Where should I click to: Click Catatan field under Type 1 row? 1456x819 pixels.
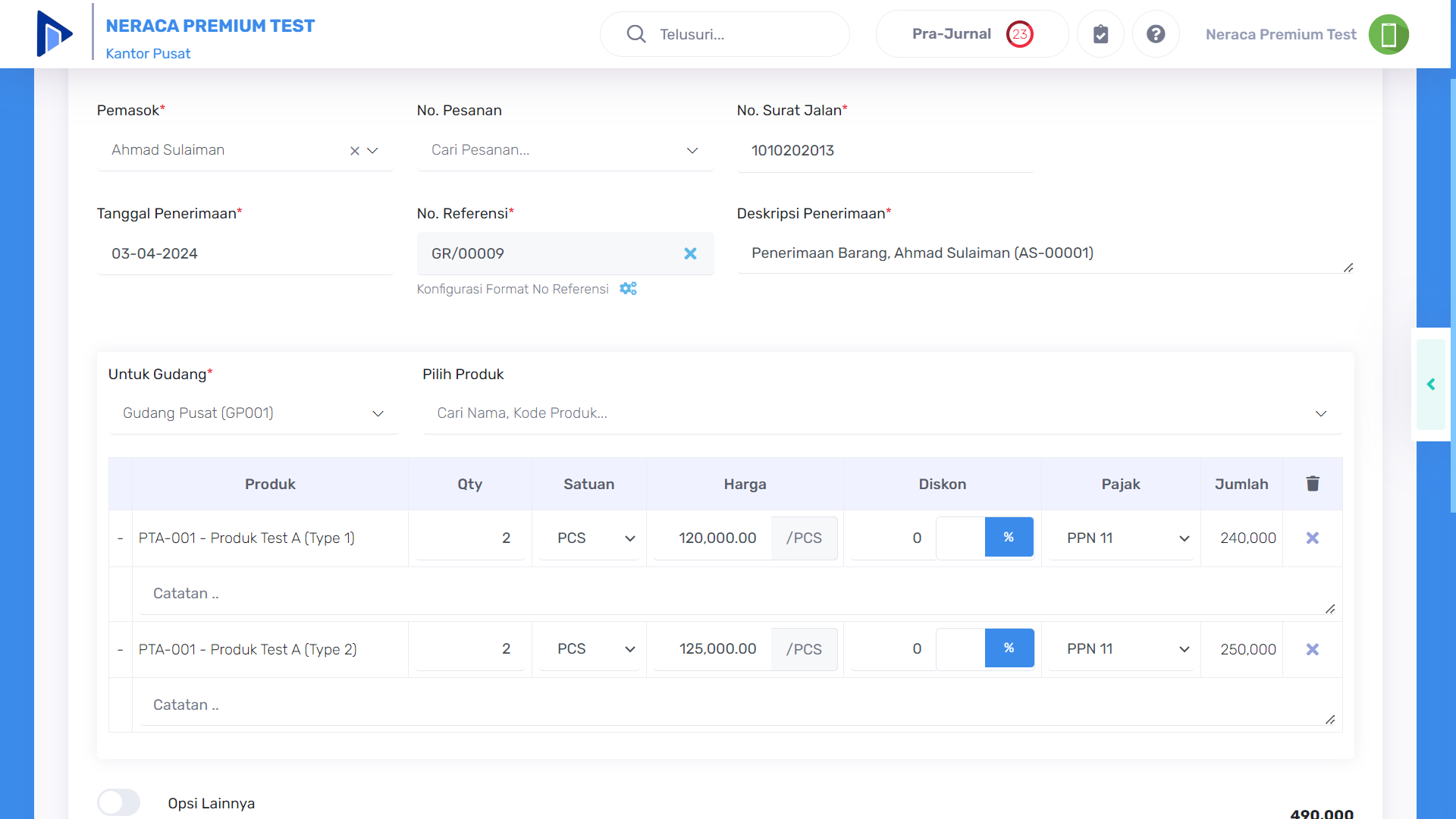pos(737,594)
